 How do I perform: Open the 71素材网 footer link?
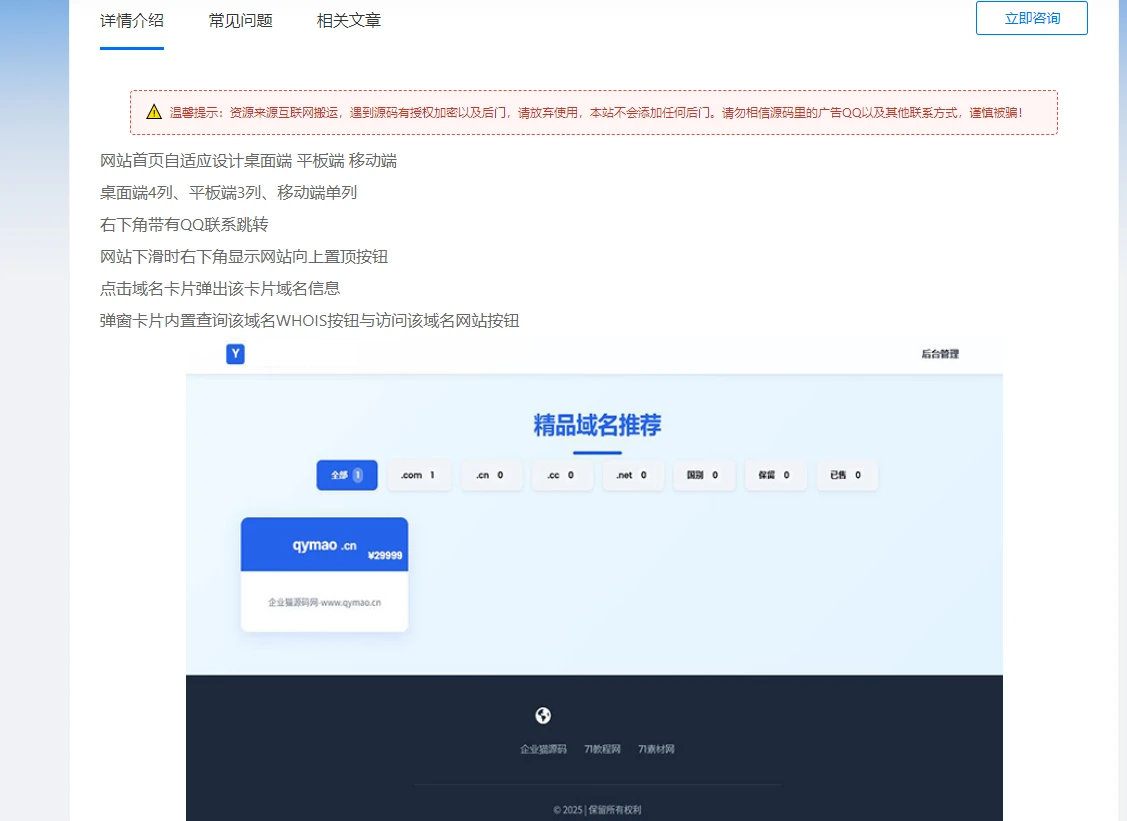click(656, 749)
